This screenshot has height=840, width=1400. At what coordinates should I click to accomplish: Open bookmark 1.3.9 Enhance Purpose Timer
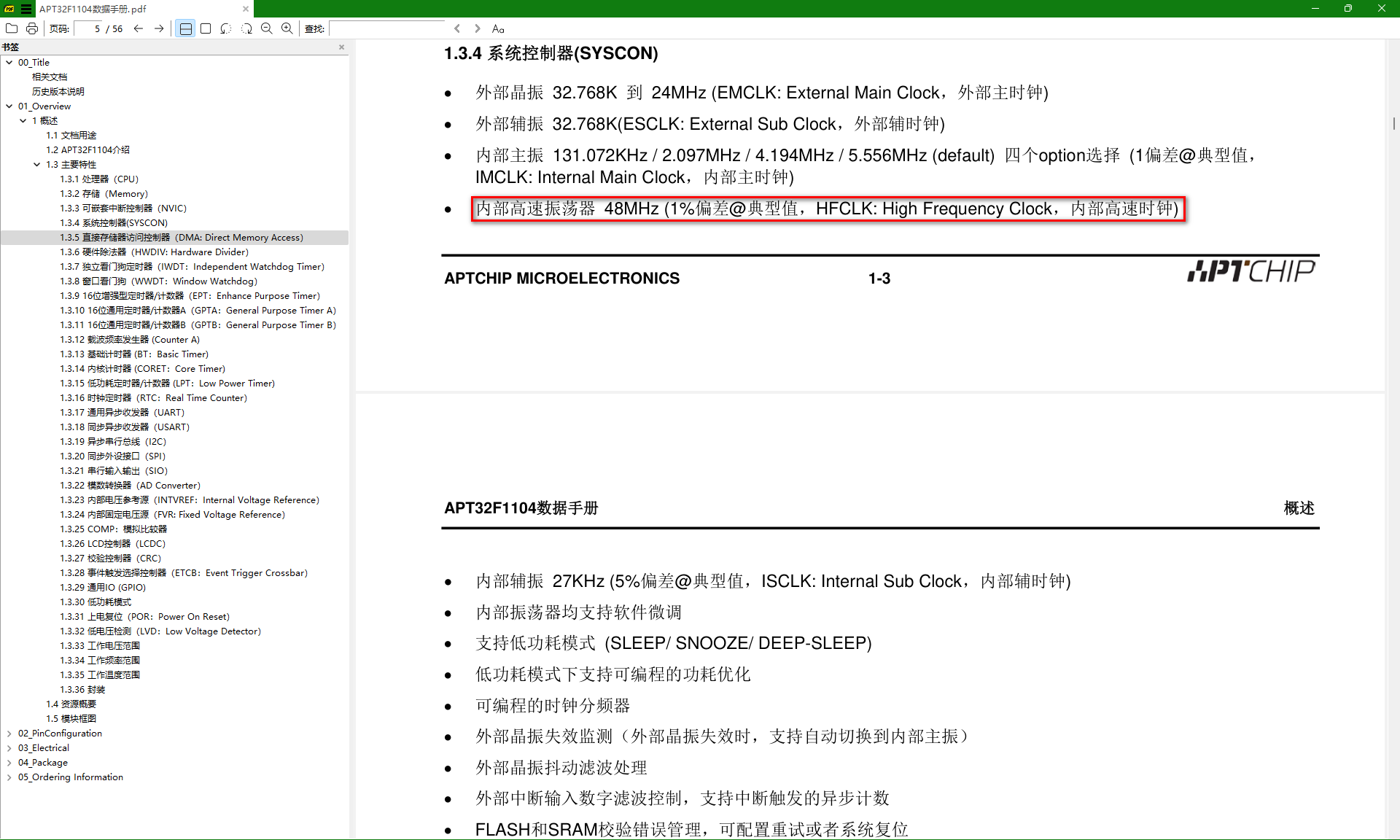[190, 296]
